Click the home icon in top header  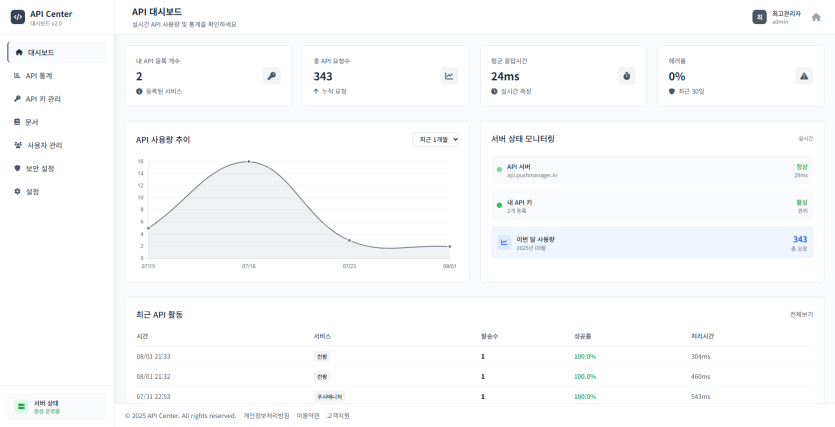click(816, 17)
